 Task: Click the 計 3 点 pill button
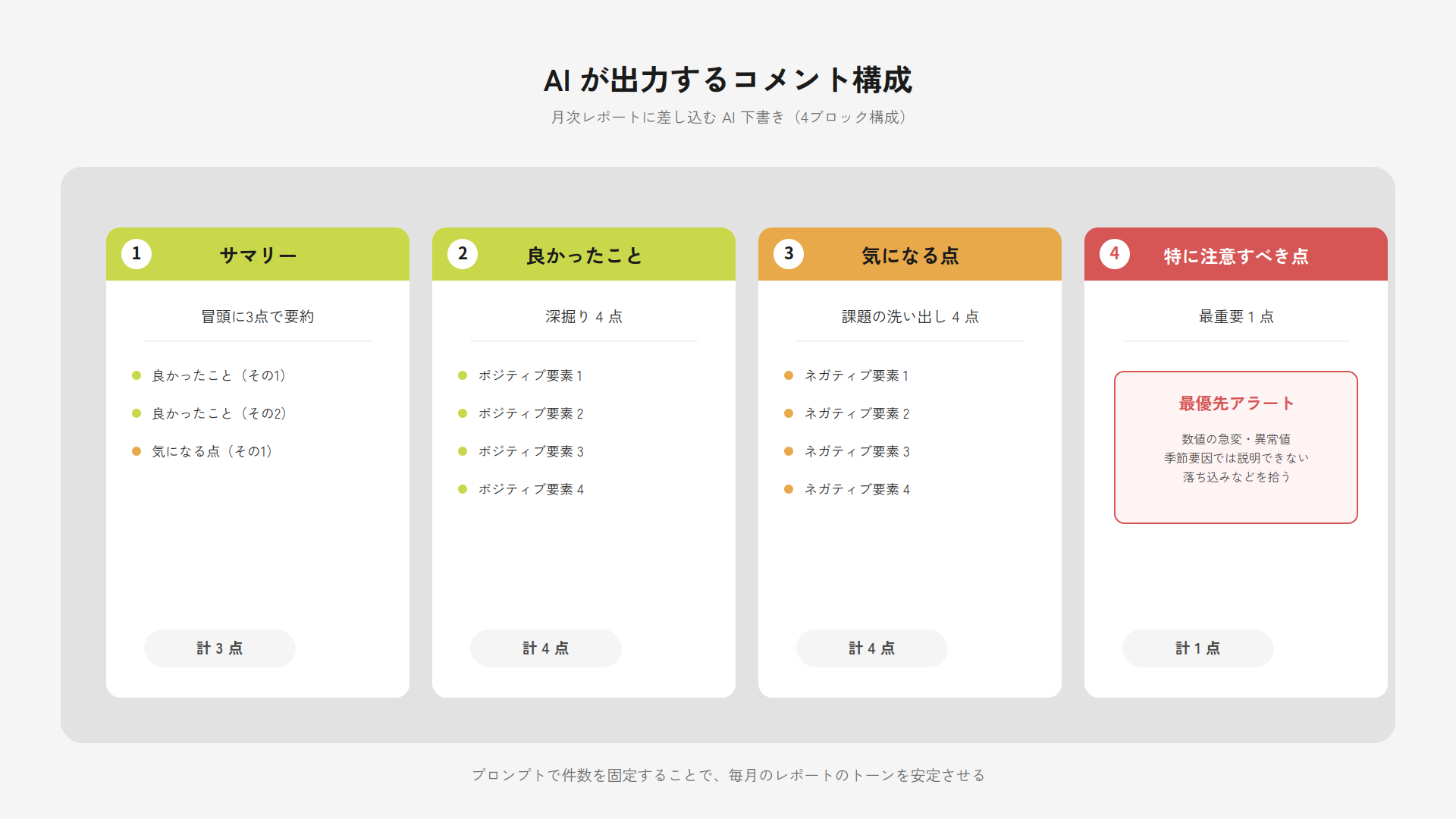point(219,648)
